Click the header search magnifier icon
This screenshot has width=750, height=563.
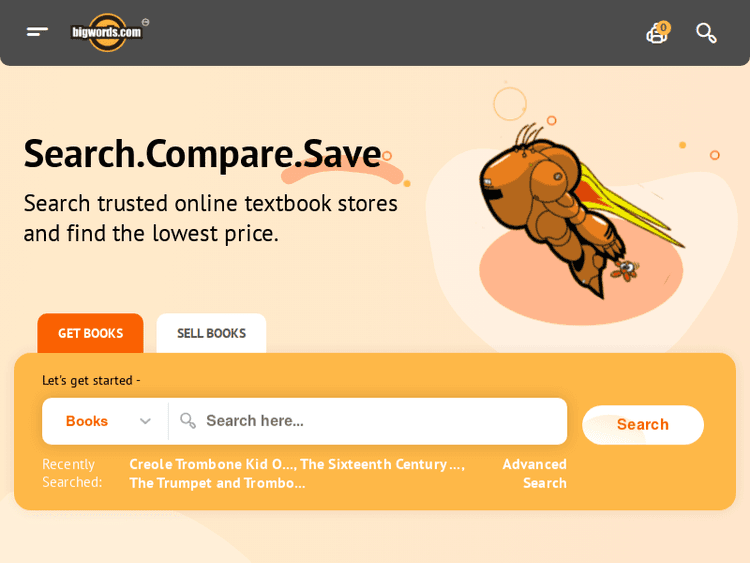coord(706,33)
